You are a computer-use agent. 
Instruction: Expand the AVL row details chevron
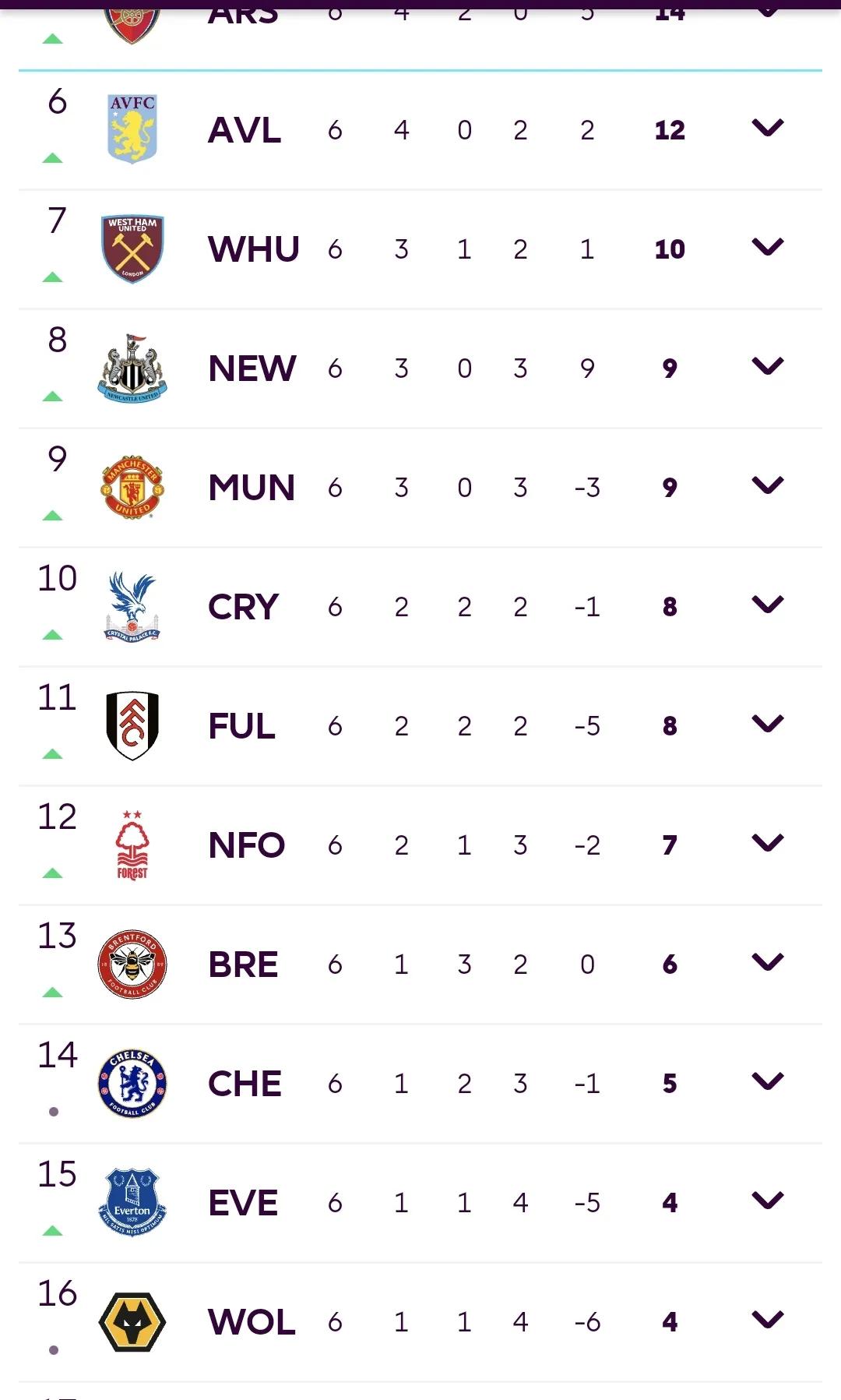[x=768, y=128]
